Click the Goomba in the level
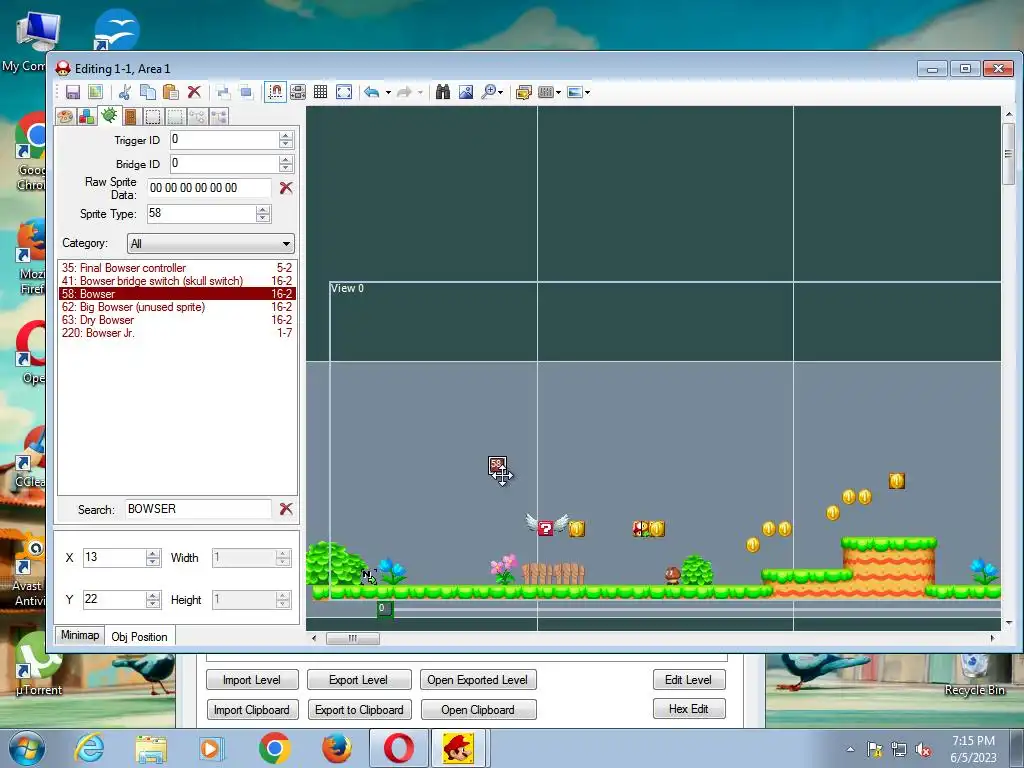The image size is (1024, 768). [672, 575]
